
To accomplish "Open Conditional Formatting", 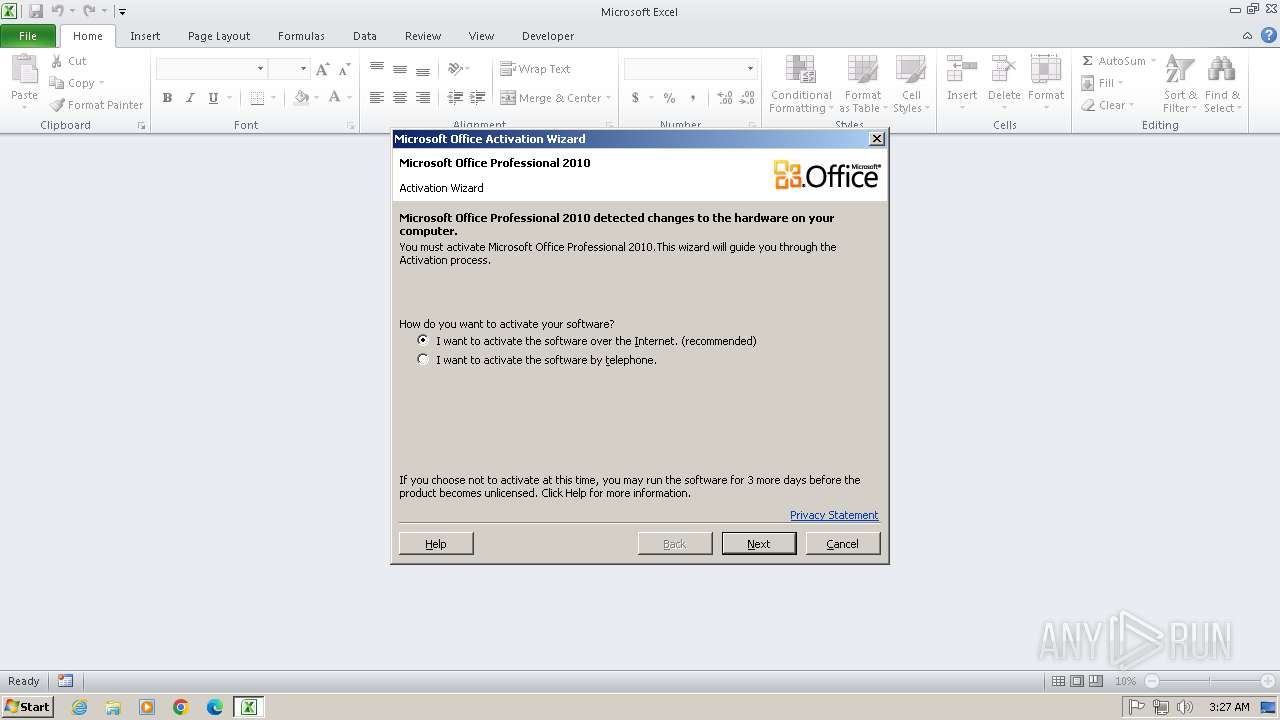I will [x=801, y=84].
